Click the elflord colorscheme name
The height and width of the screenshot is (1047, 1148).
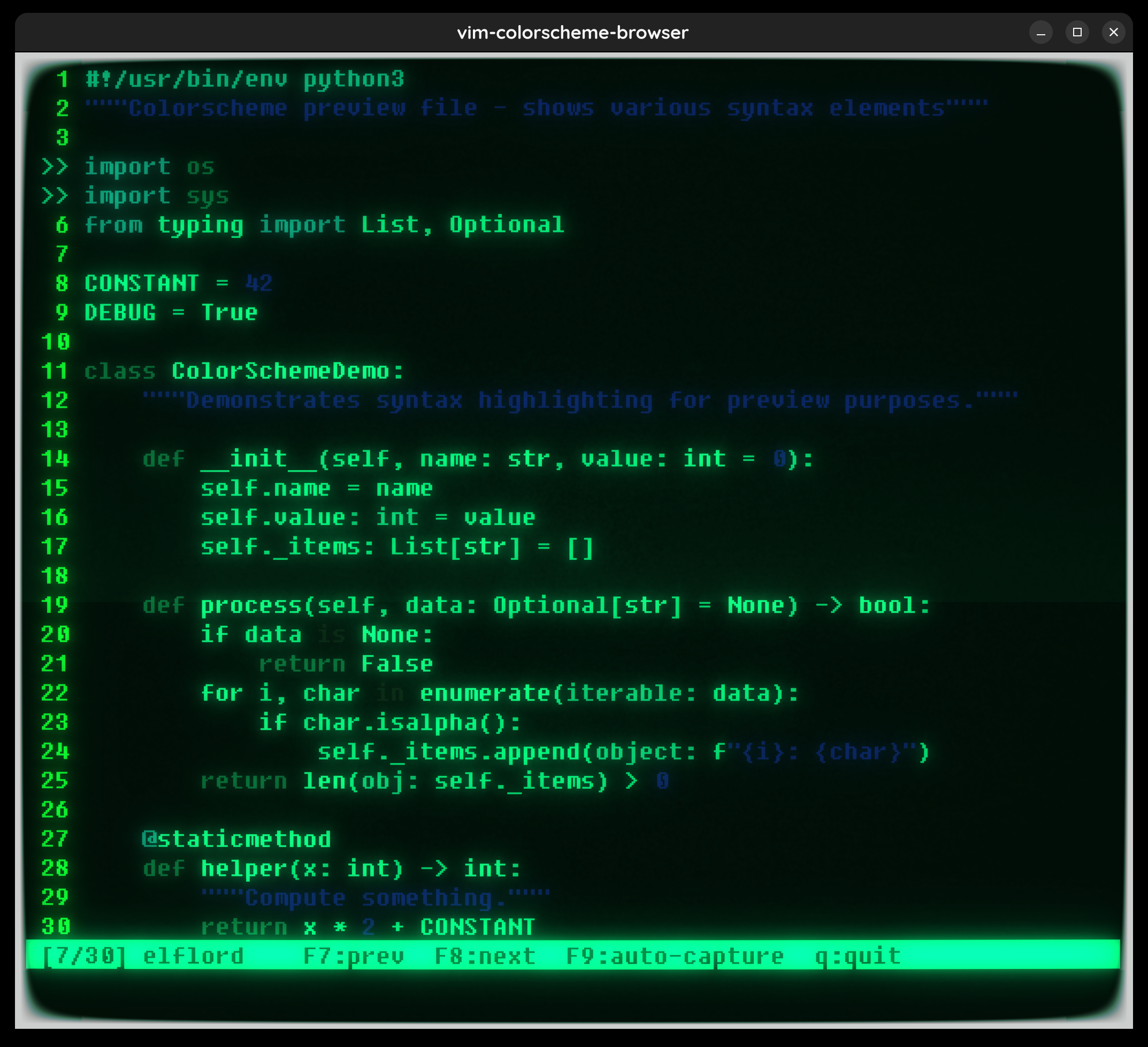tap(193, 956)
